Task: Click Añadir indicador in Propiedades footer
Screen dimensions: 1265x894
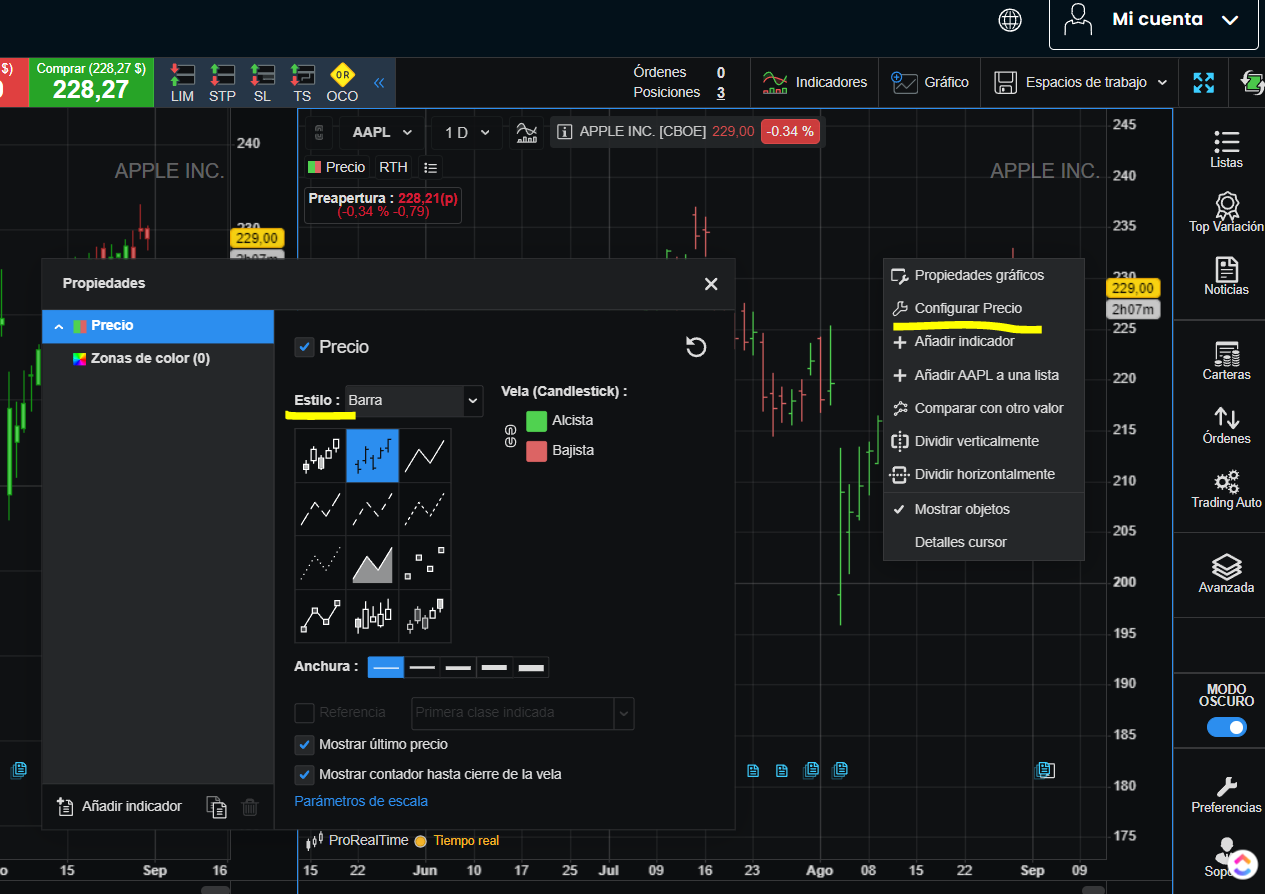Action: [x=120, y=806]
